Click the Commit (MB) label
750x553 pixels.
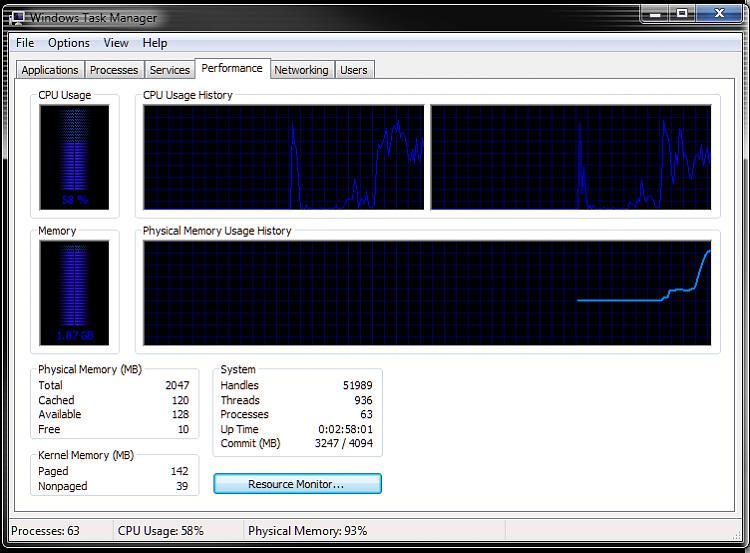250,443
